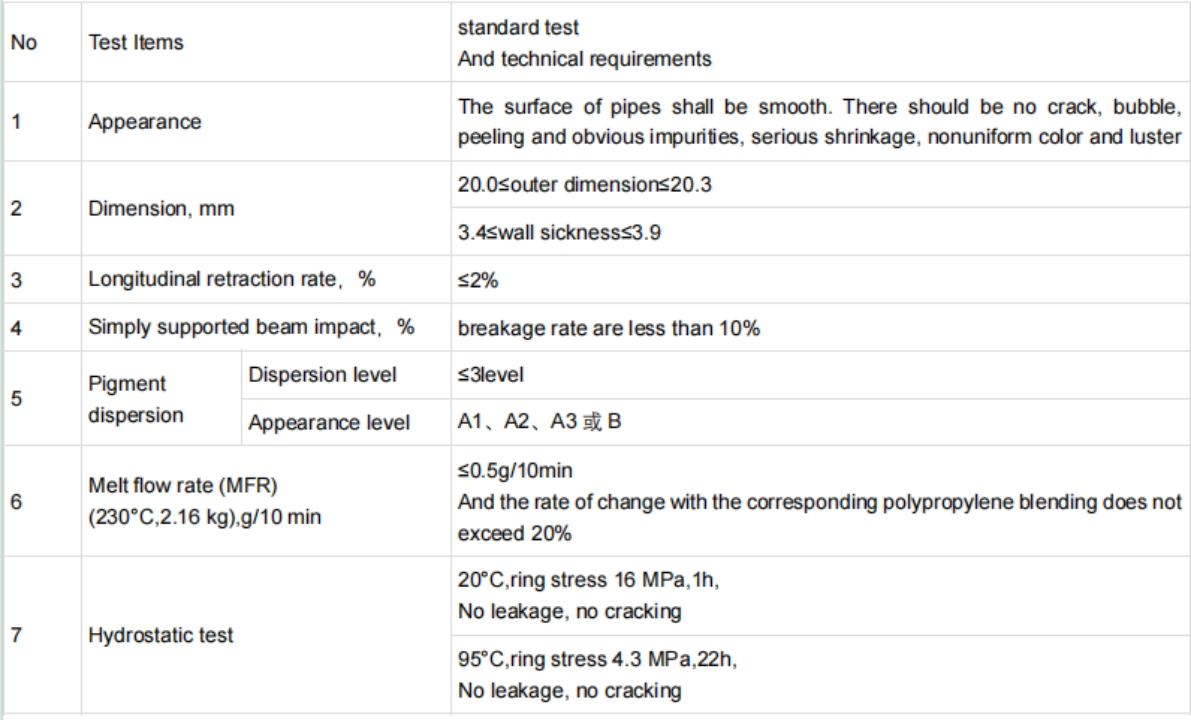This screenshot has height=720, width=1191.
Task: Click the '≤2%' requirement cell
Action: (x=478, y=281)
